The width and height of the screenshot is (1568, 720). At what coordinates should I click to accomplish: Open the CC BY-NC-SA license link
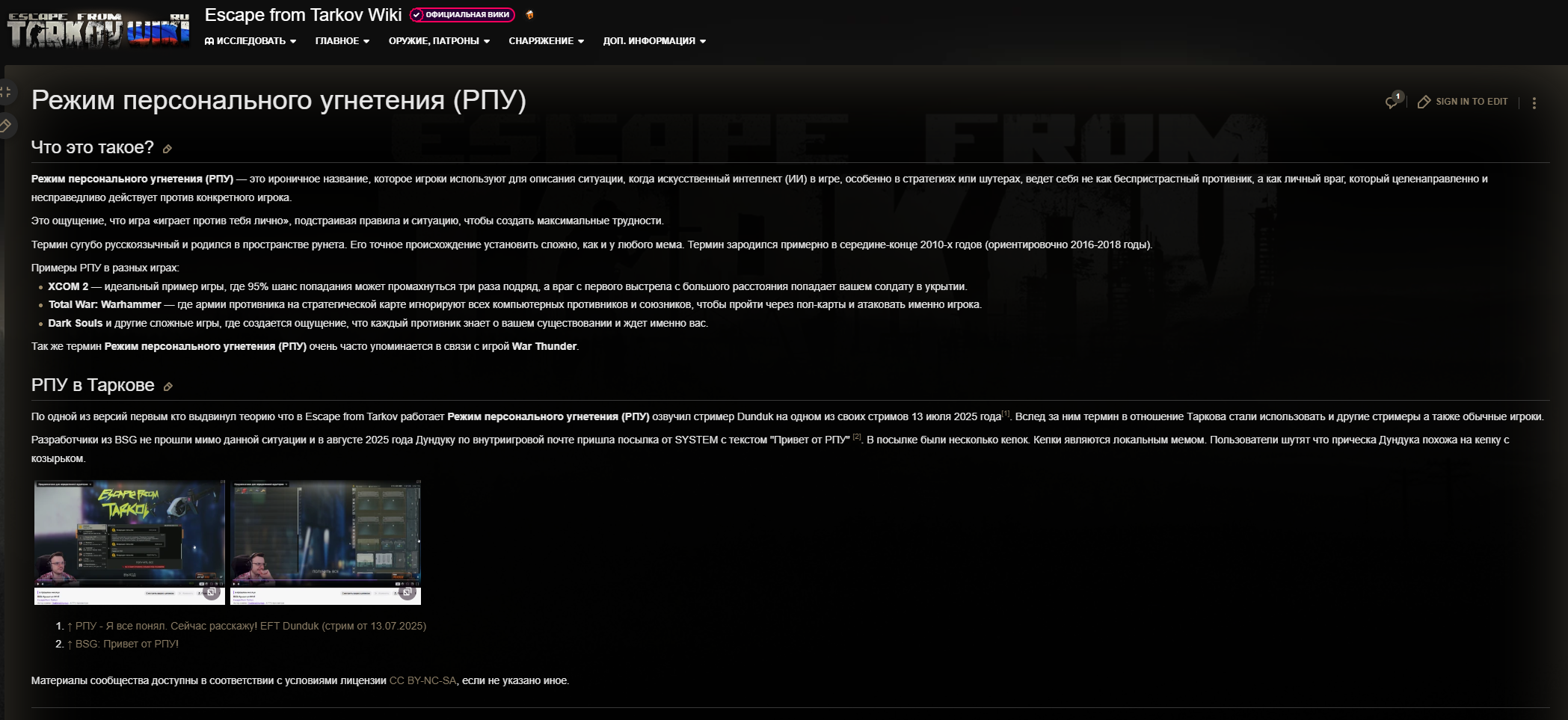[422, 681]
